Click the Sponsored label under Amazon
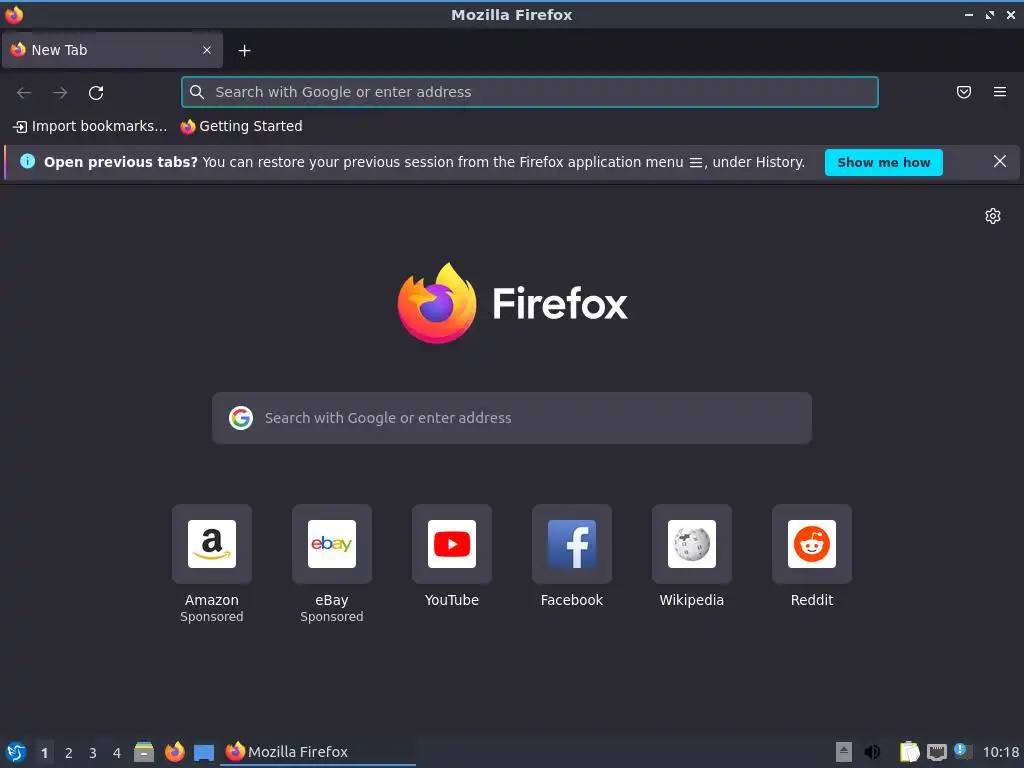 (212, 616)
